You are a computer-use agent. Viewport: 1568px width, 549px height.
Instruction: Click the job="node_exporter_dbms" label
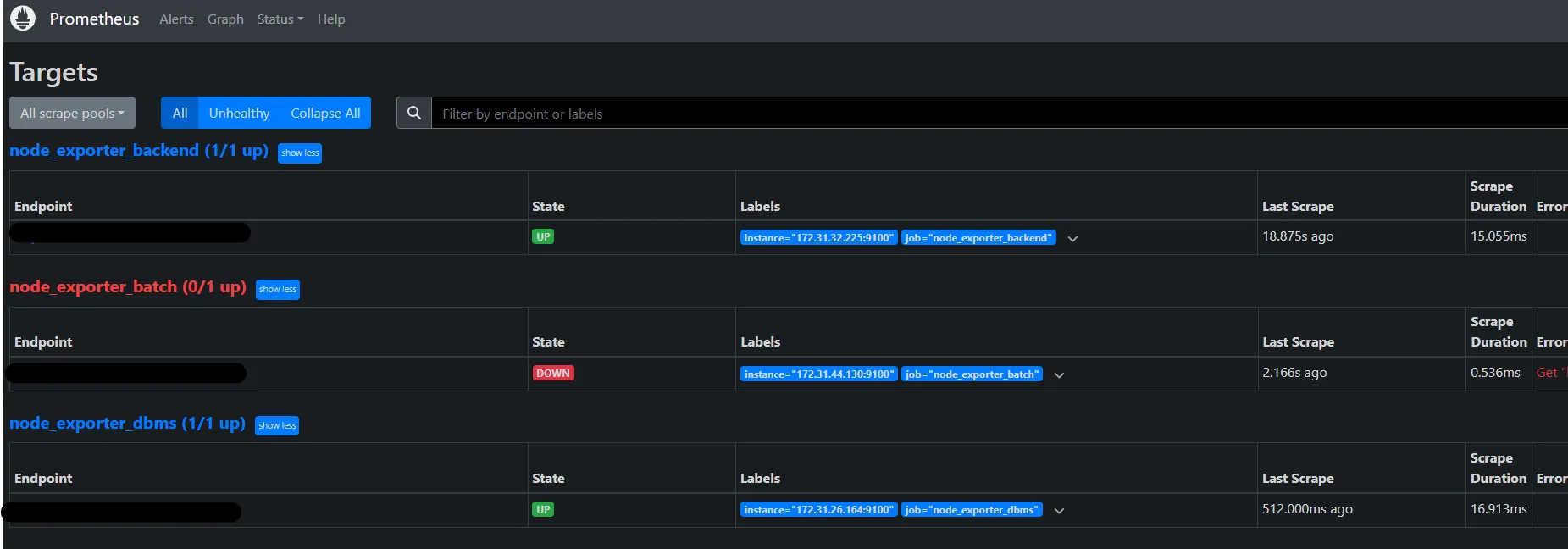pos(972,509)
